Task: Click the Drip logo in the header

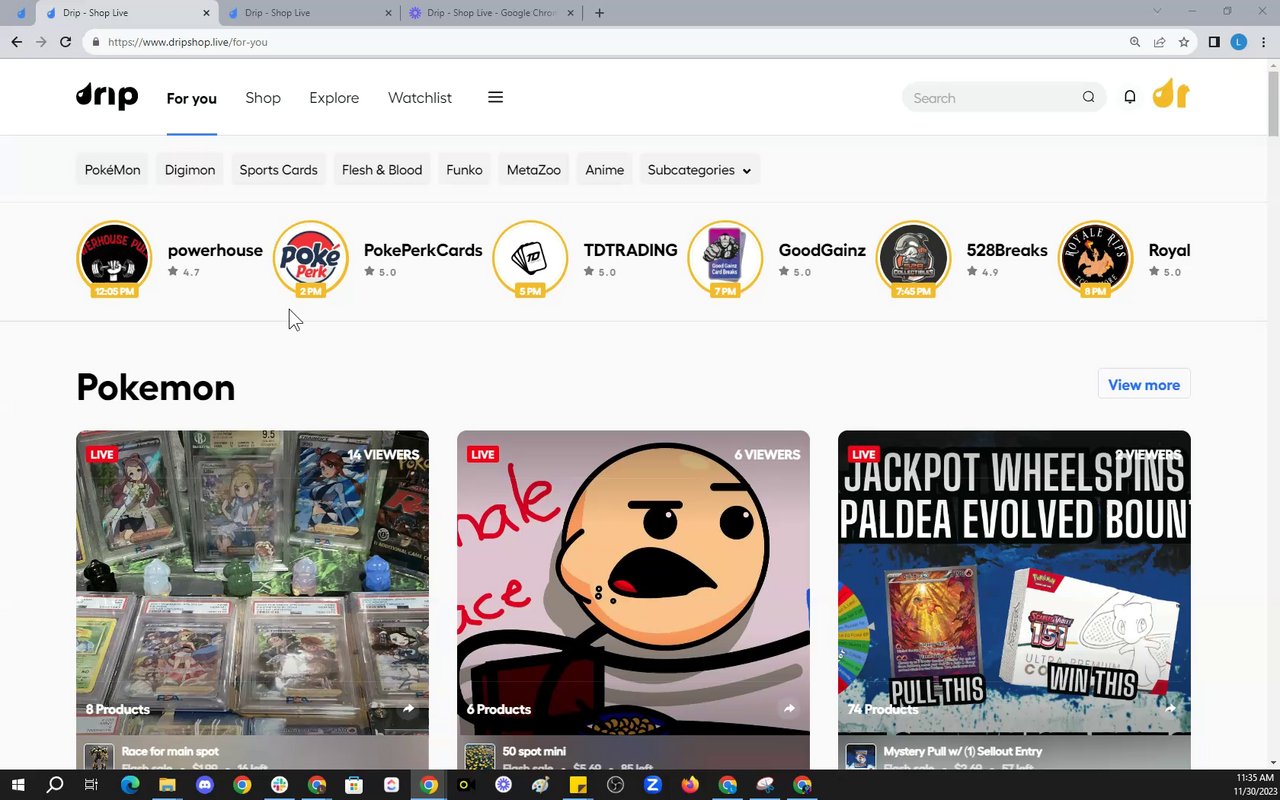Action: [107, 97]
